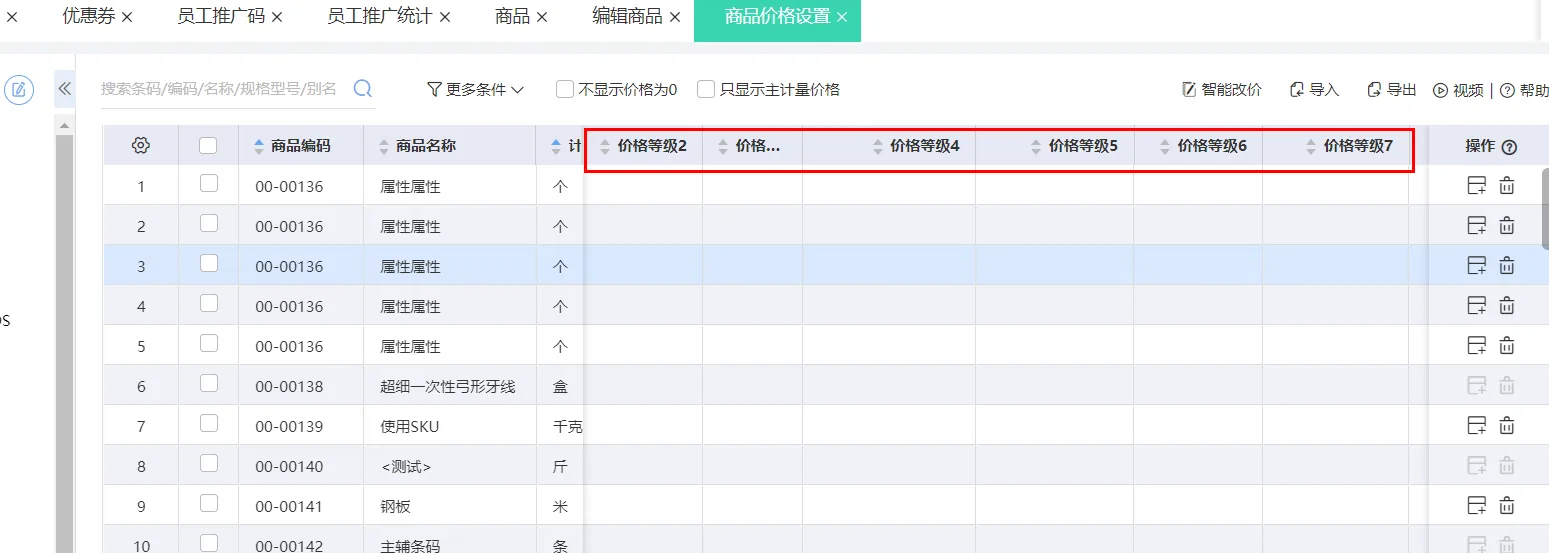This screenshot has height=553, width=1549.
Task: Click product code 00-00141
Action: click(289, 506)
